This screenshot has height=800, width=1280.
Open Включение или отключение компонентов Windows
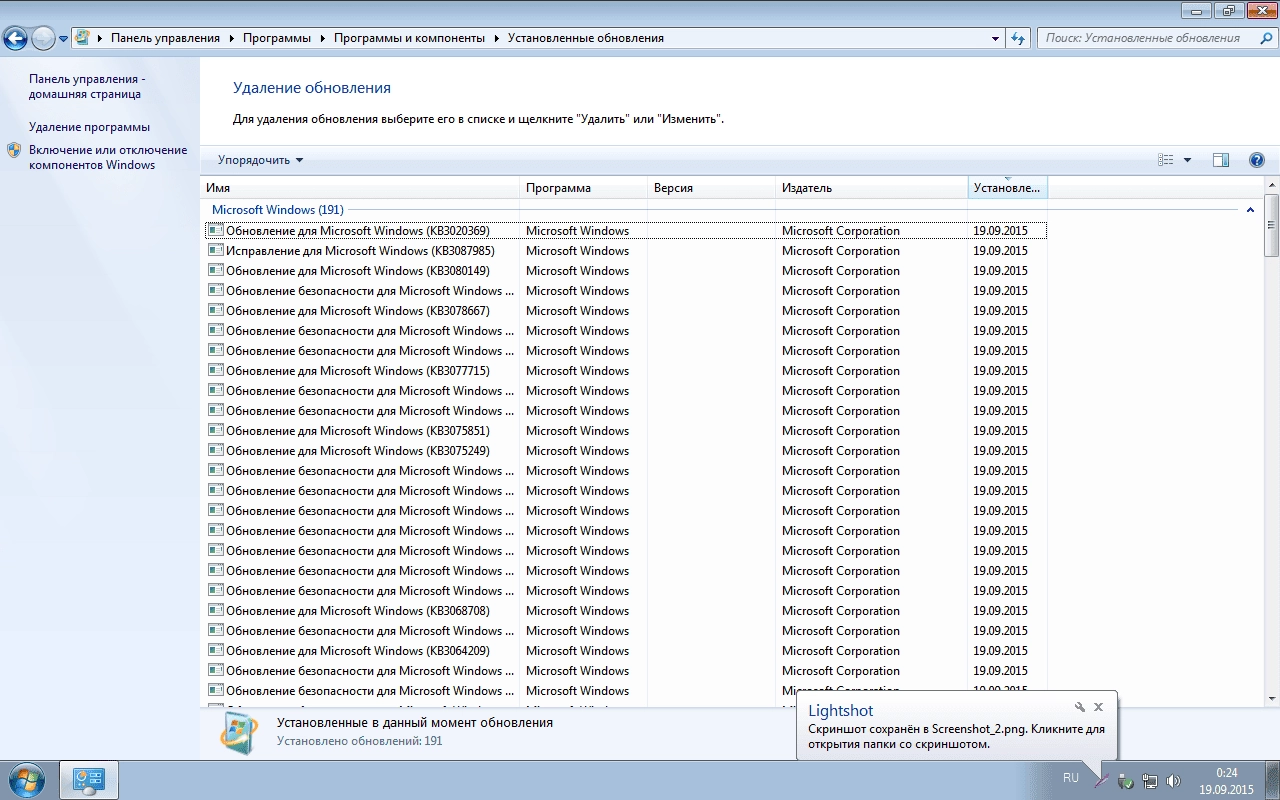tap(108, 157)
